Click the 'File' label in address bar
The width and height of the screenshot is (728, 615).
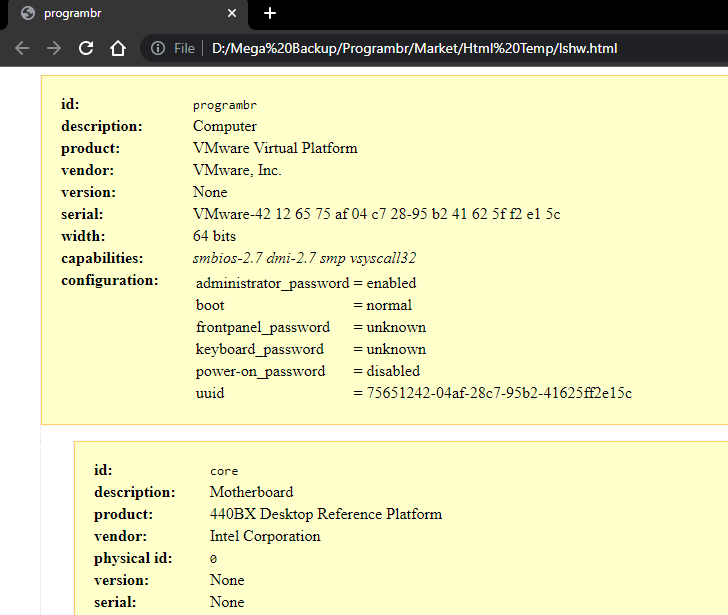coord(184,48)
